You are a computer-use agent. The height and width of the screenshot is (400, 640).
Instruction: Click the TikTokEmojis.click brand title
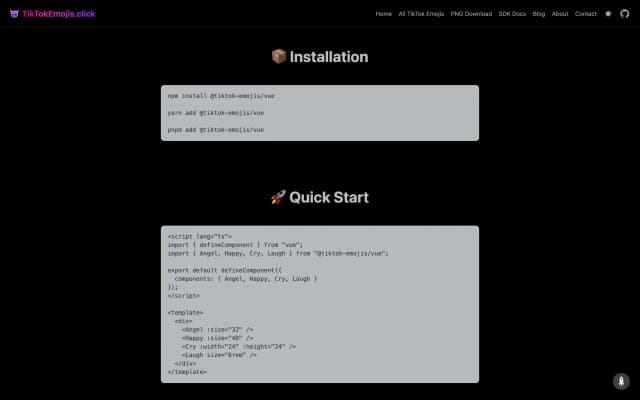coord(59,14)
